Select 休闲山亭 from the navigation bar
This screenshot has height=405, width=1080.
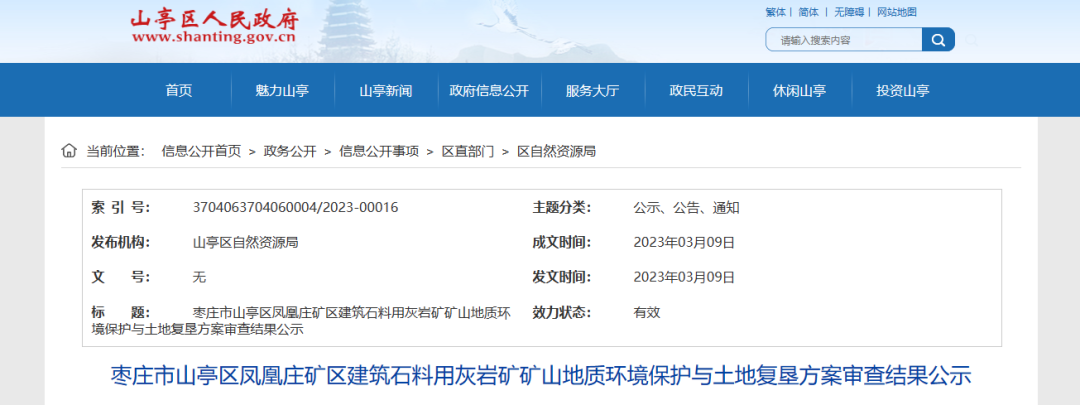pos(799,91)
